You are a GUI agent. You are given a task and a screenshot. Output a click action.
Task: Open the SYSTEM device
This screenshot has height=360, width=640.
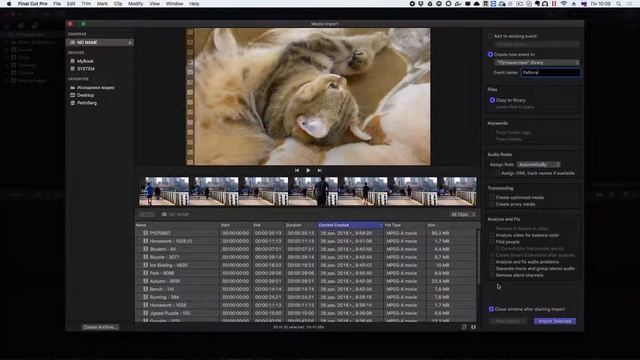point(85,69)
